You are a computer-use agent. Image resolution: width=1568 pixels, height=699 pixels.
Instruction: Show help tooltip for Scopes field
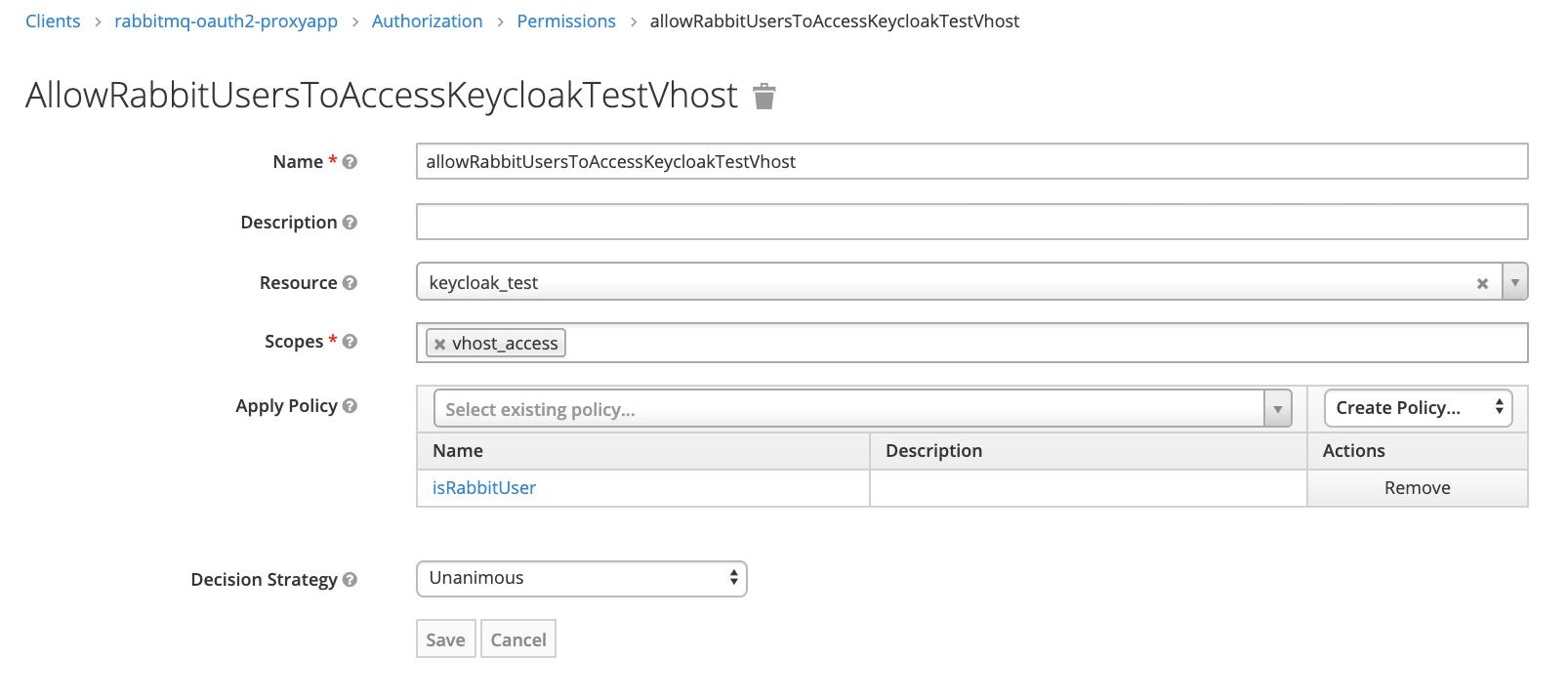[x=350, y=342]
